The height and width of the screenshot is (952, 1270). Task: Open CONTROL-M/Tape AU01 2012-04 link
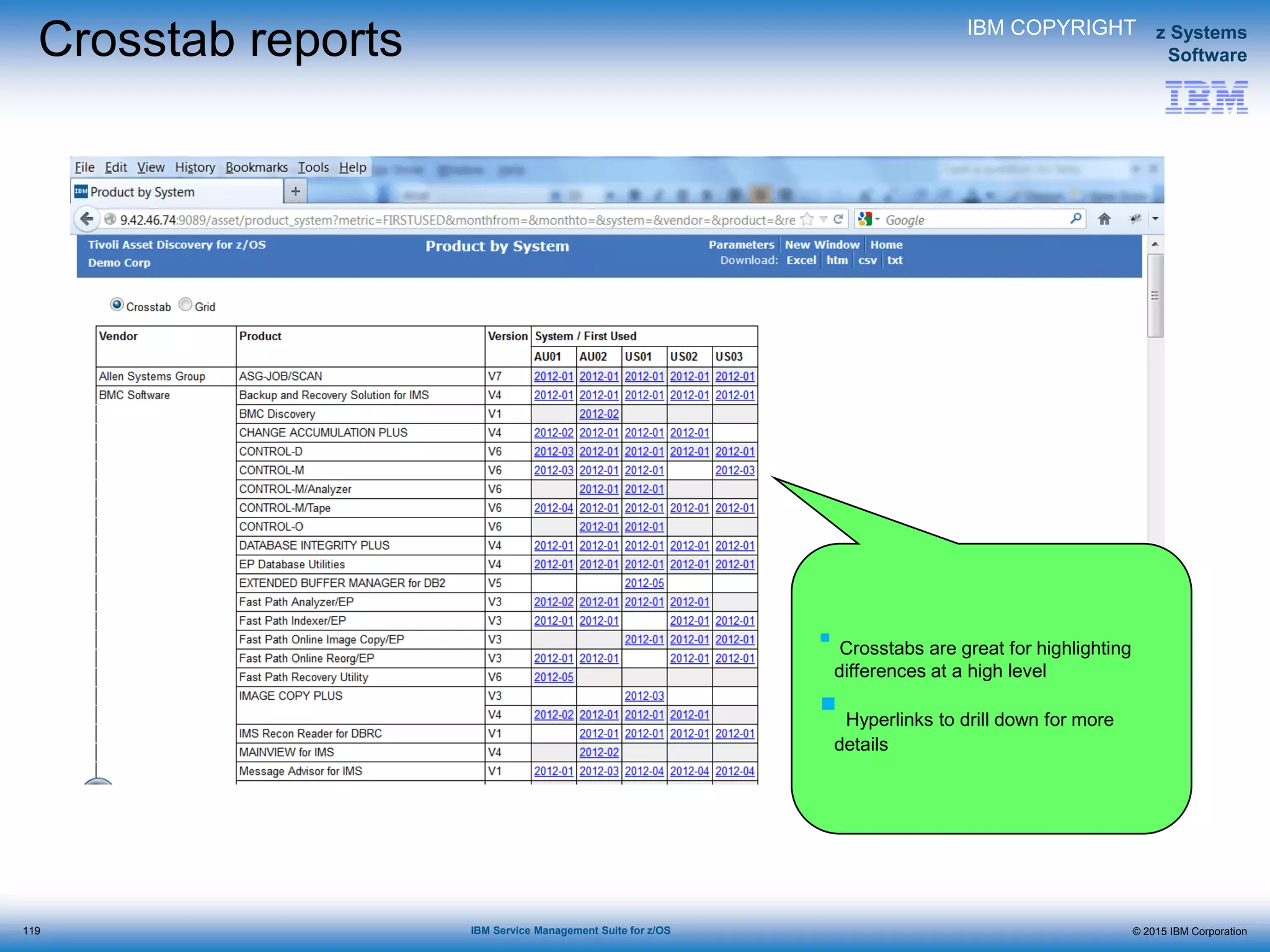(x=553, y=508)
